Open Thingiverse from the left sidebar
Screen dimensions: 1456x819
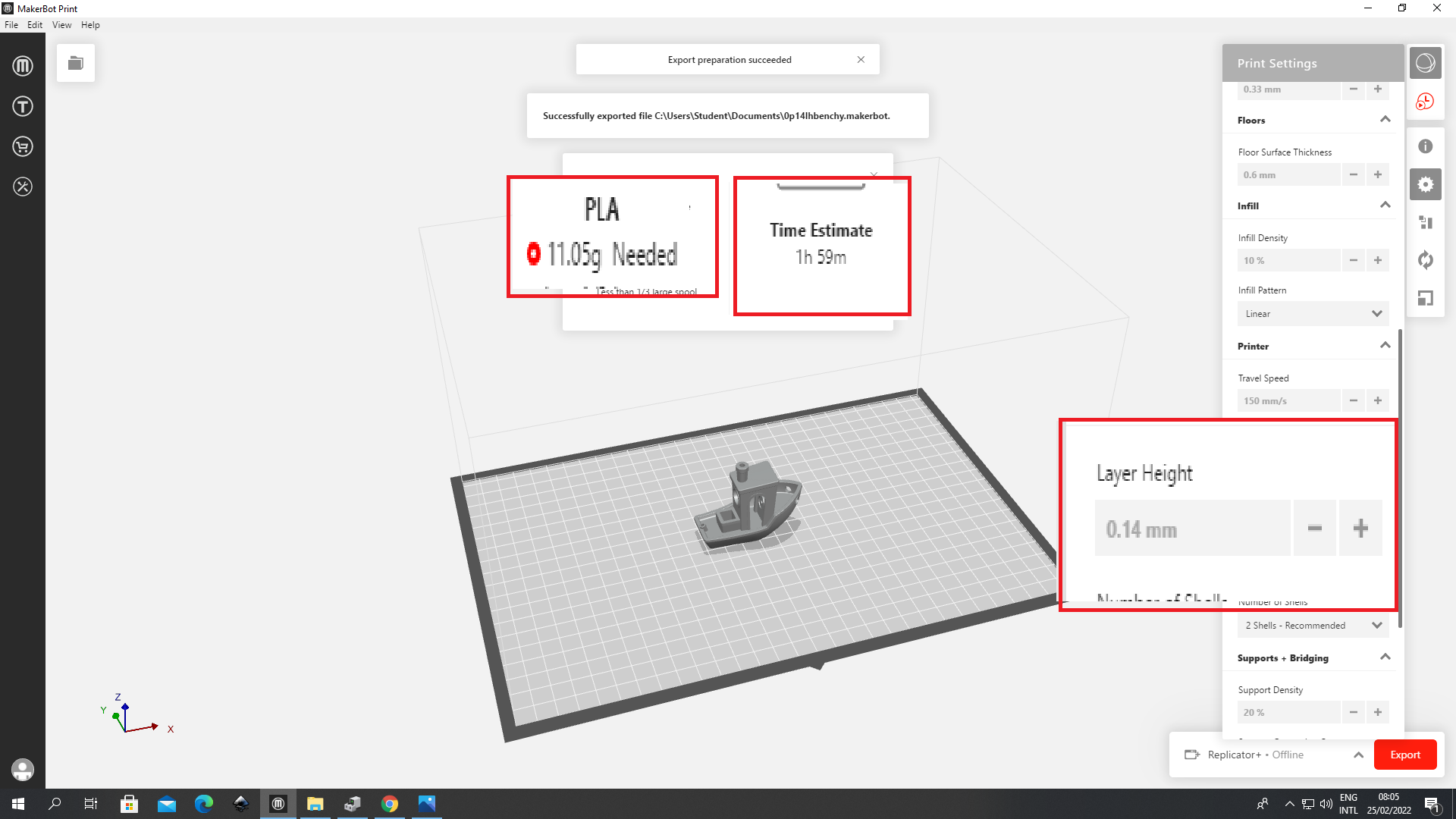point(23,106)
